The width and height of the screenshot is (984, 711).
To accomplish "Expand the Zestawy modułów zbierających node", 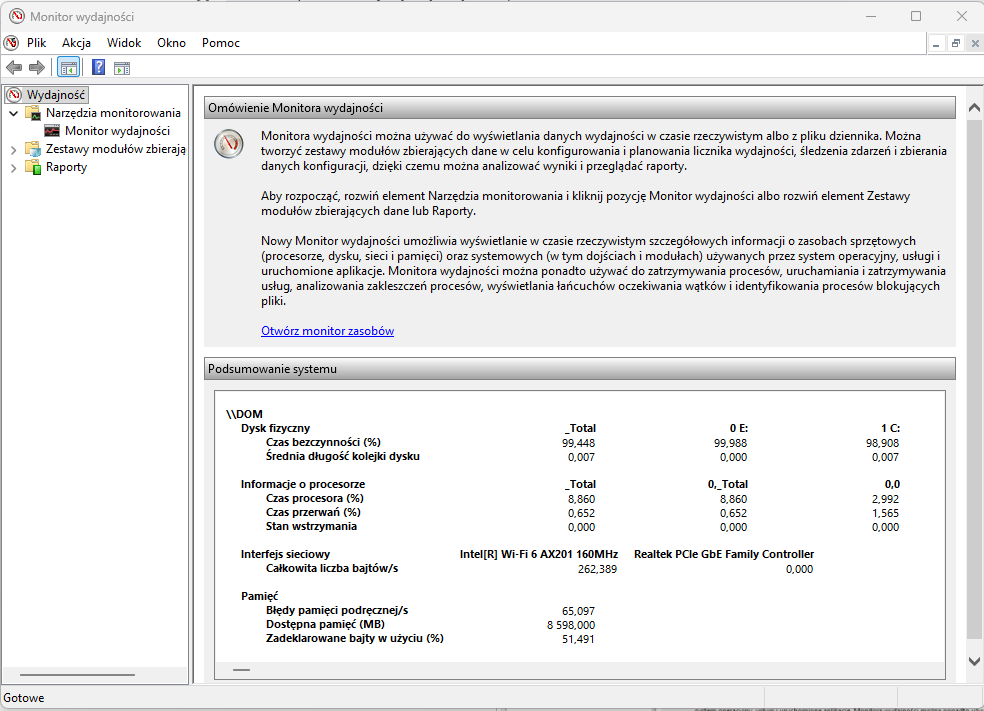I will click(x=13, y=149).
